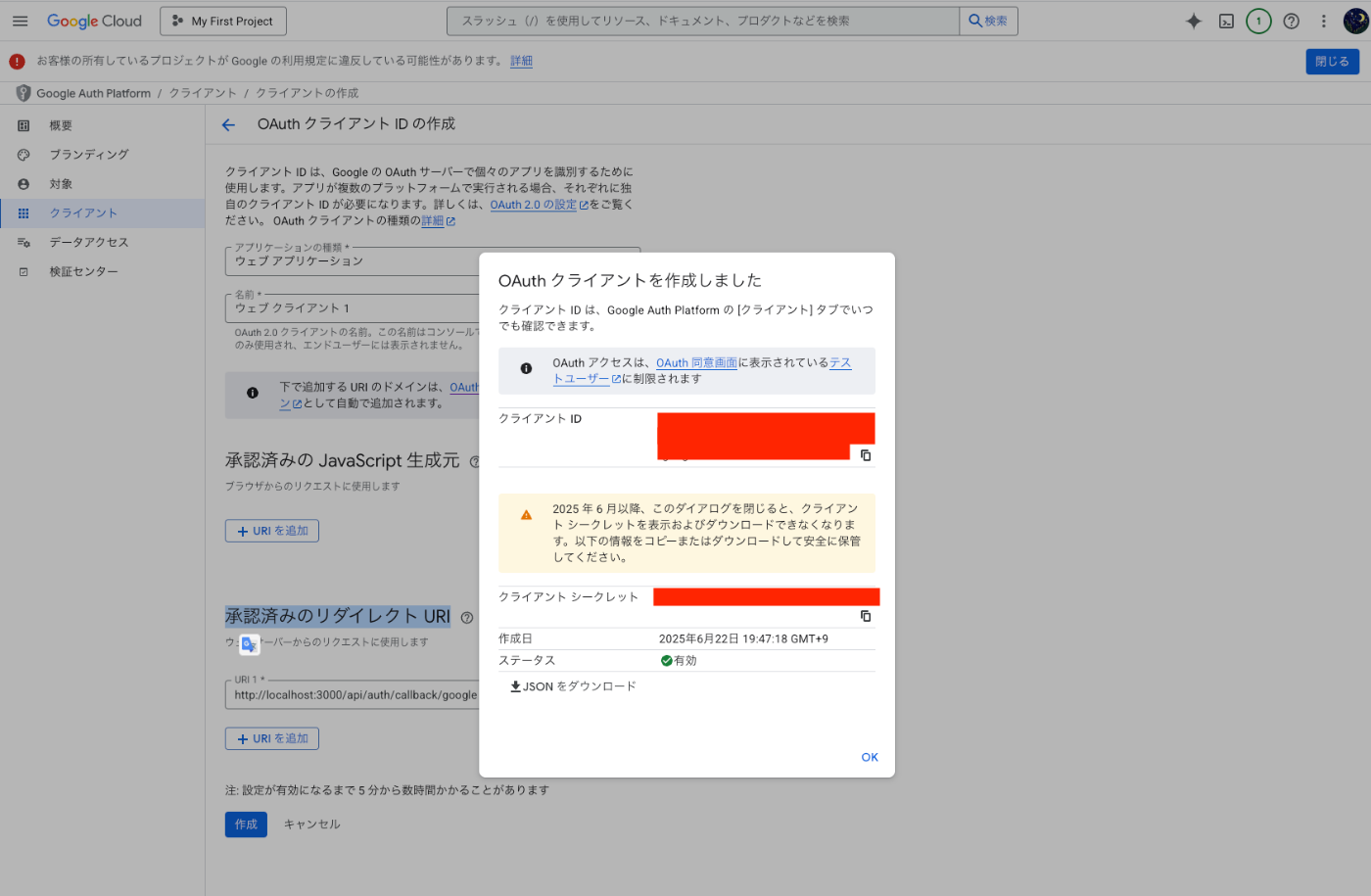The height and width of the screenshot is (896, 1371).
Task: Click the クライアント シークレット label
Action: [568, 596]
